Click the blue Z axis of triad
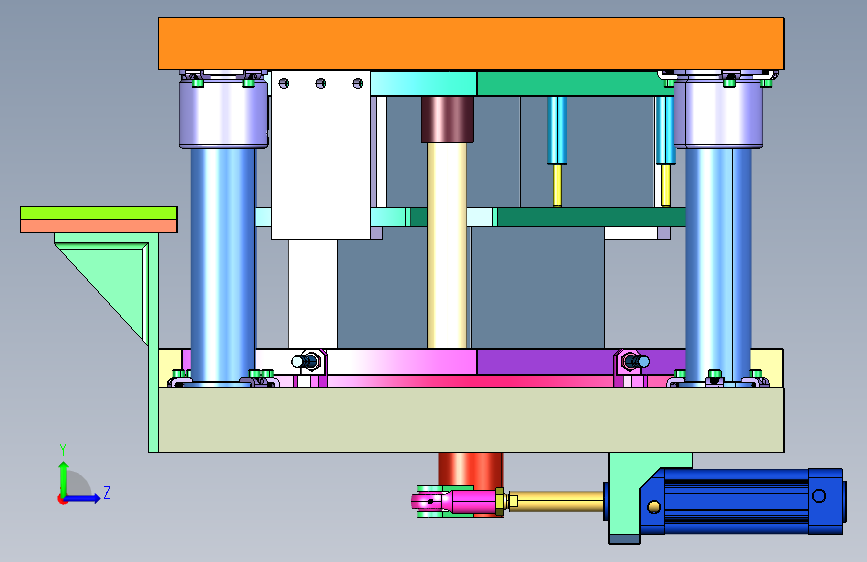 point(83,498)
